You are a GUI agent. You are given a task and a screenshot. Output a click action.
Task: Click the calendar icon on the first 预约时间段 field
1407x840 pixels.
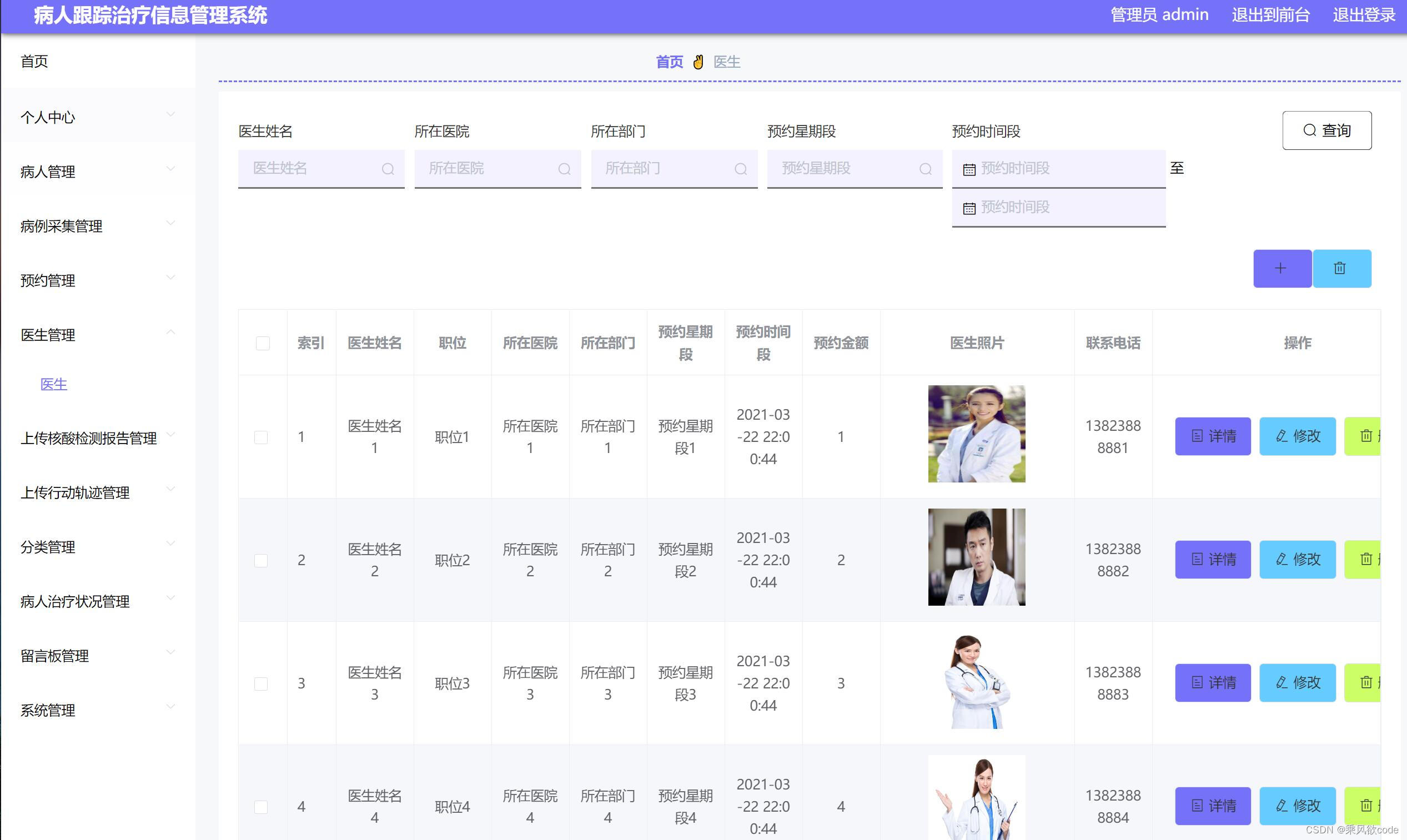click(969, 168)
